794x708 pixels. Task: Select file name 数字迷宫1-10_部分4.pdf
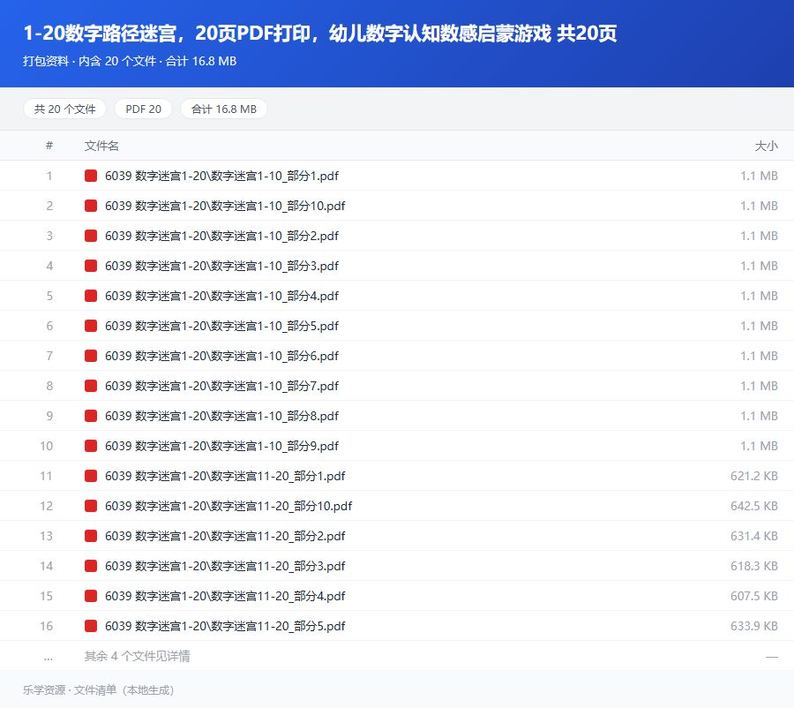[x=222, y=296]
